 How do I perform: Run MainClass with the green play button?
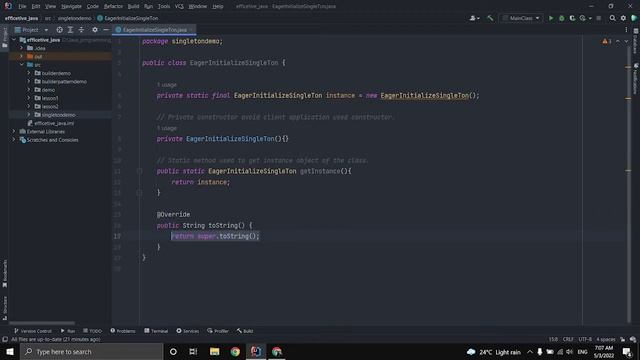point(551,18)
